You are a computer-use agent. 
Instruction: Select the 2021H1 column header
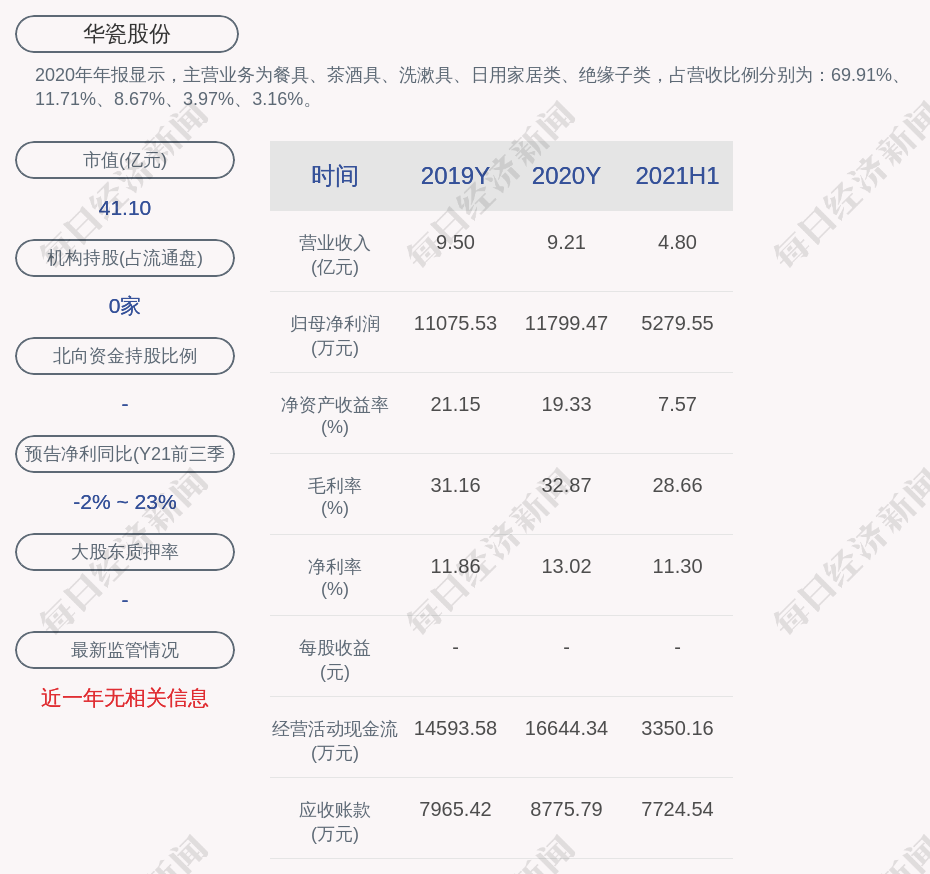point(677,176)
